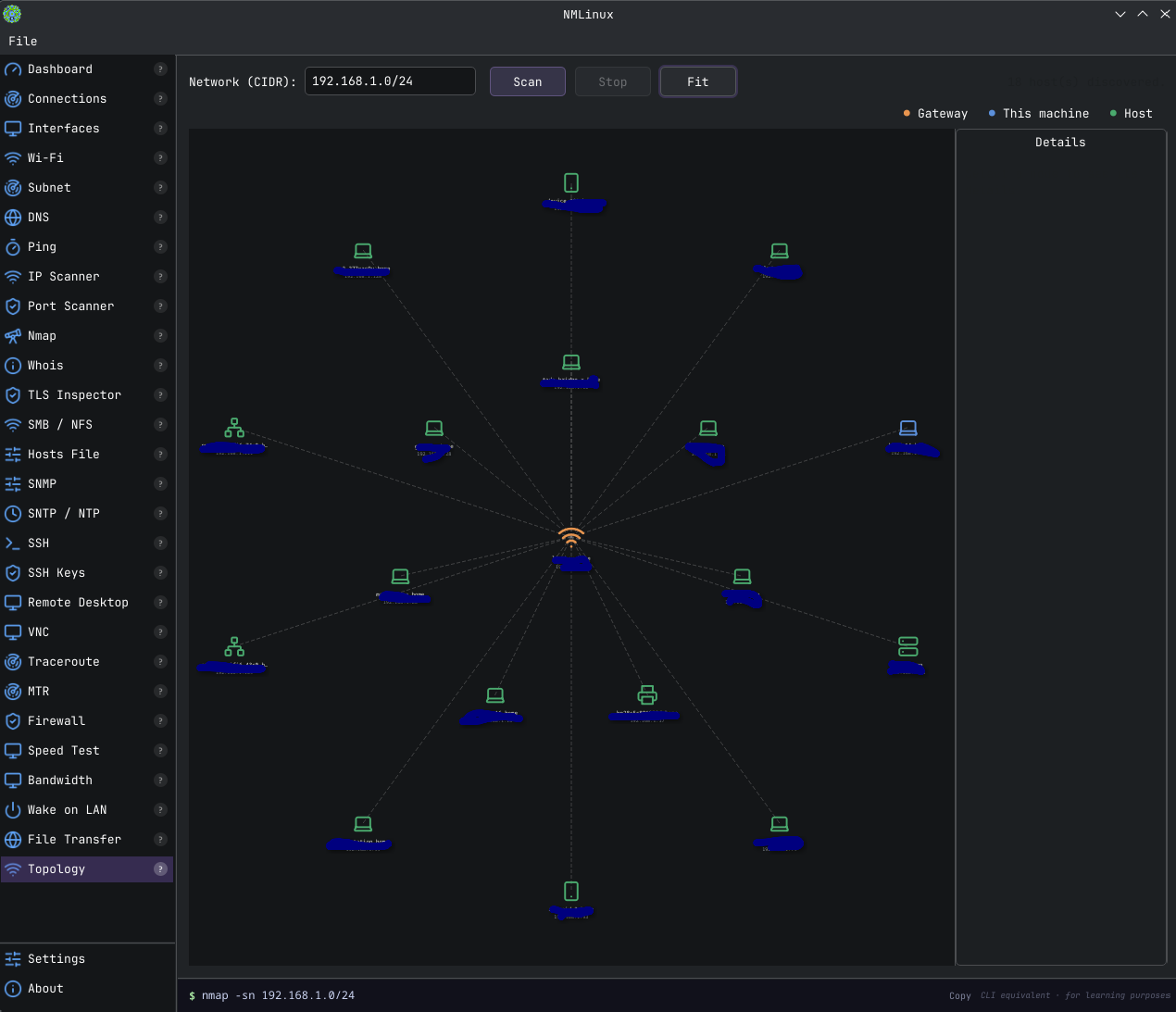Click the Gateway legend entry
1176x1012 pixels.
click(935, 113)
